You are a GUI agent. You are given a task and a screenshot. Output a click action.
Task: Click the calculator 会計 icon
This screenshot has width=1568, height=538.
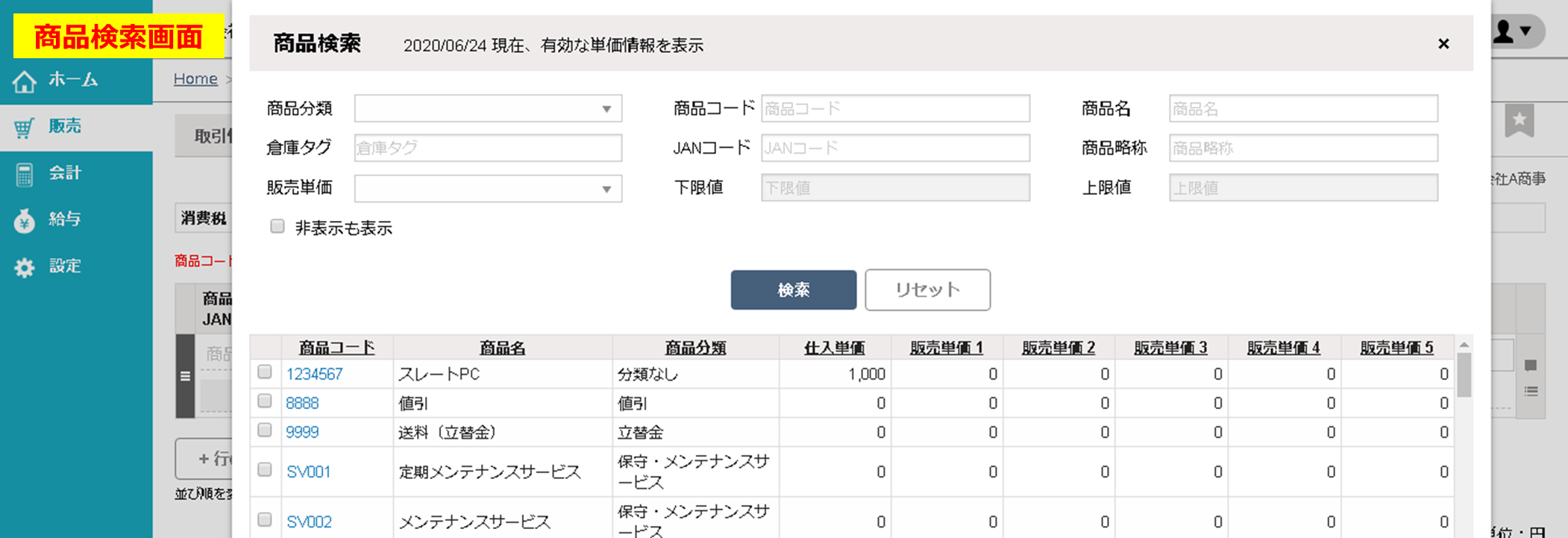24,175
